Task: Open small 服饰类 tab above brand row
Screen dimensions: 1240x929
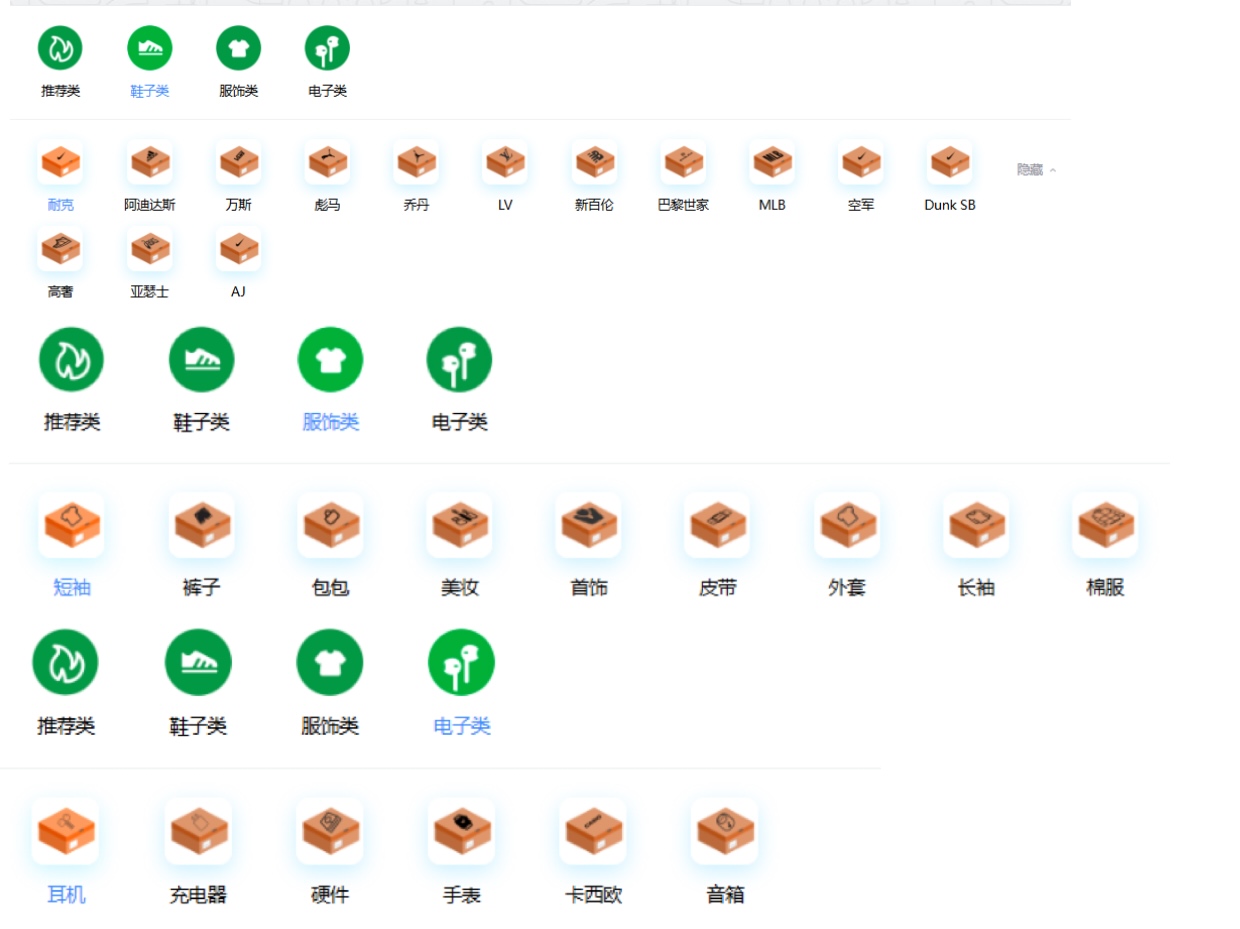Action: (x=239, y=48)
